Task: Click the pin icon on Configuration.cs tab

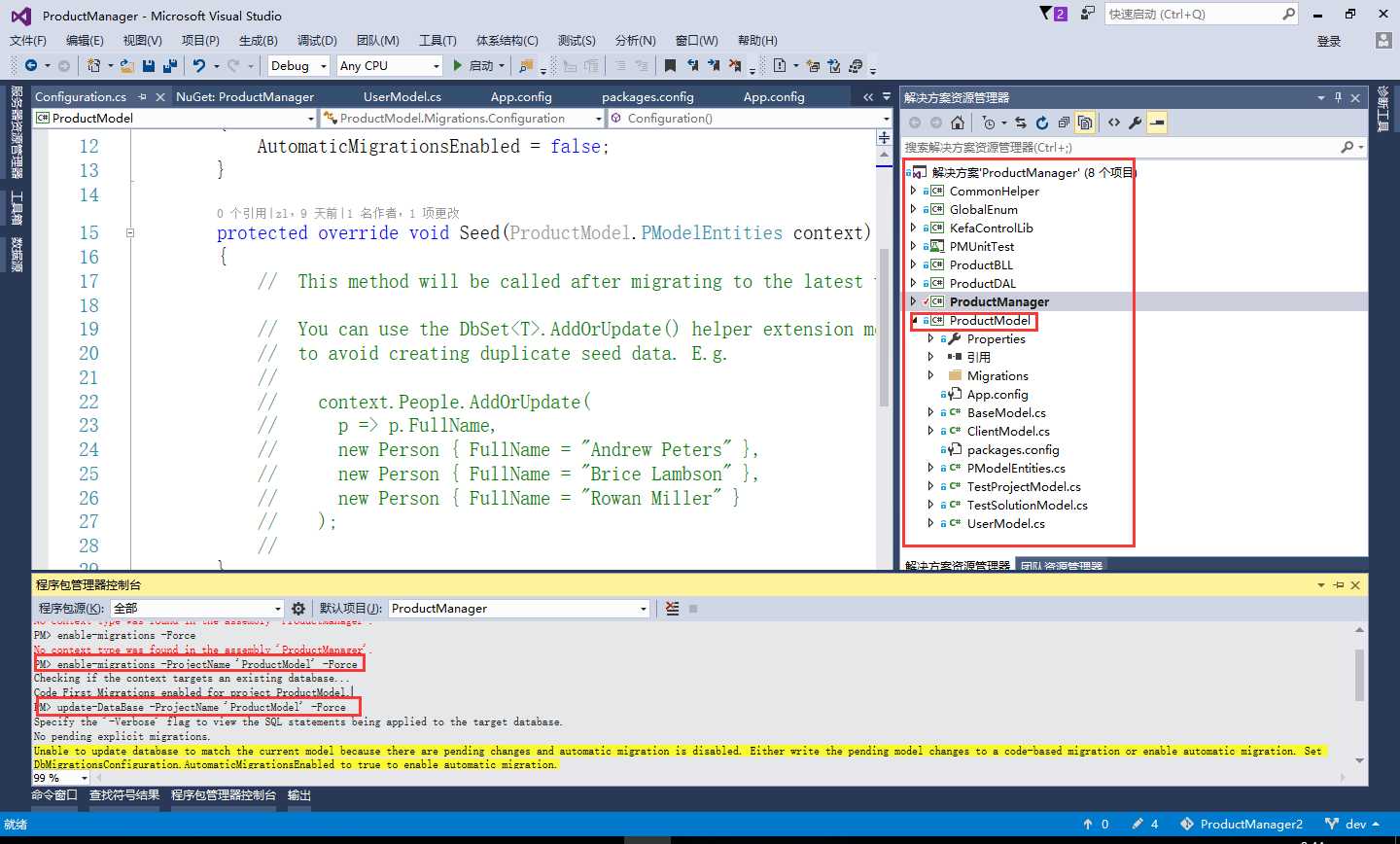Action: (142, 96)
